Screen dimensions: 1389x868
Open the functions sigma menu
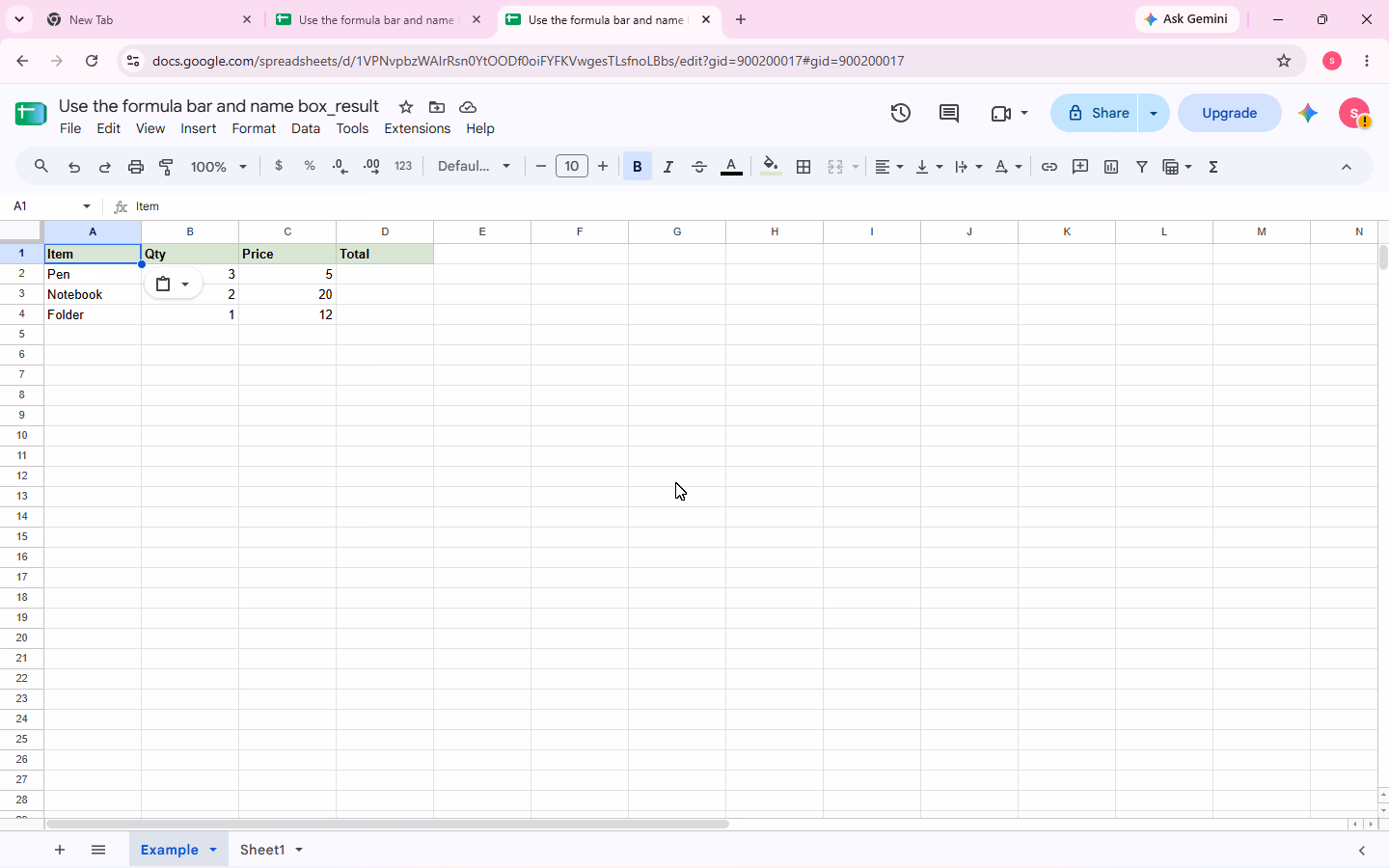(1213, 167)
